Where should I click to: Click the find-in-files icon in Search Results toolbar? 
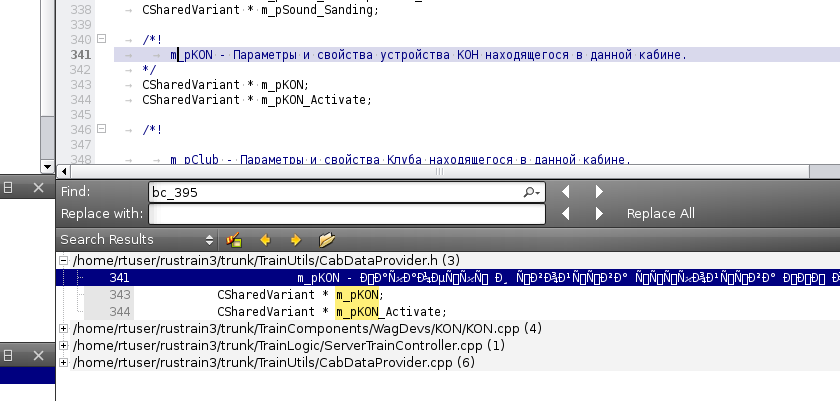pos(235,240)
